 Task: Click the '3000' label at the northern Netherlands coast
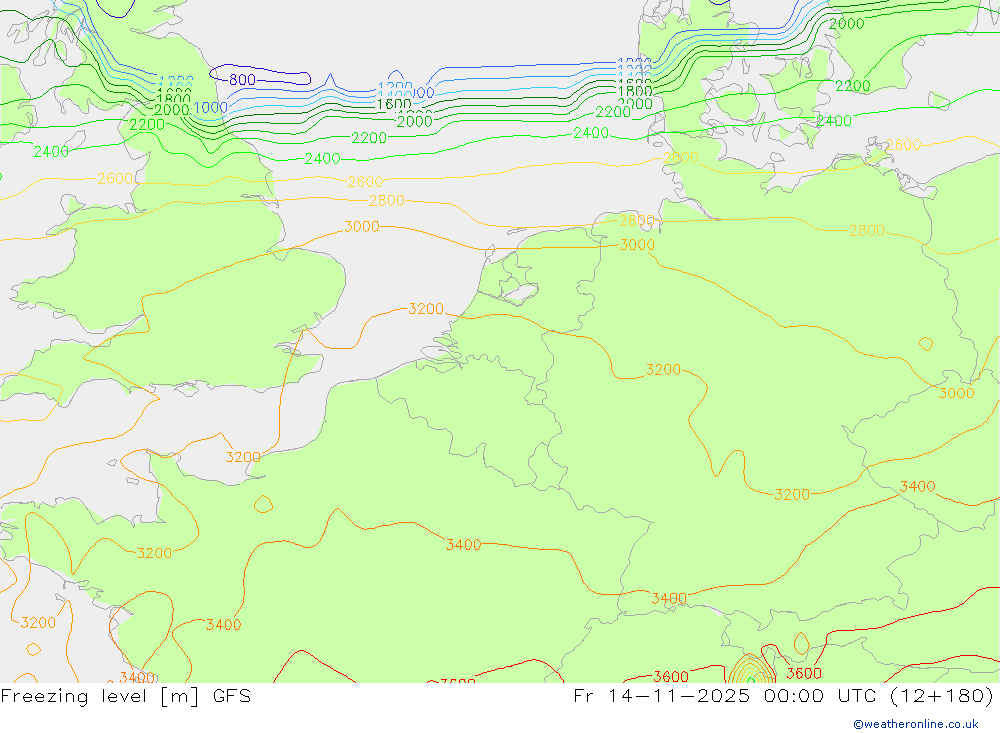[x=637, y=245]
